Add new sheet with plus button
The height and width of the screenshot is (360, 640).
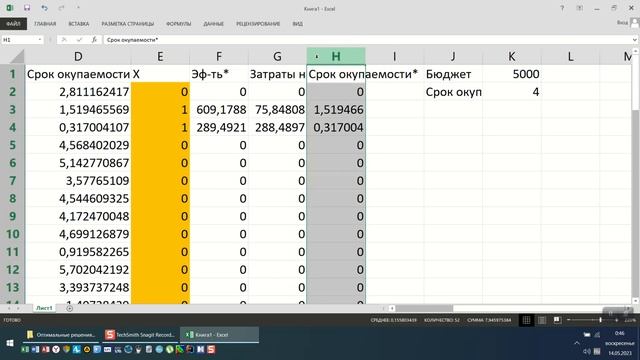point(69,308)
